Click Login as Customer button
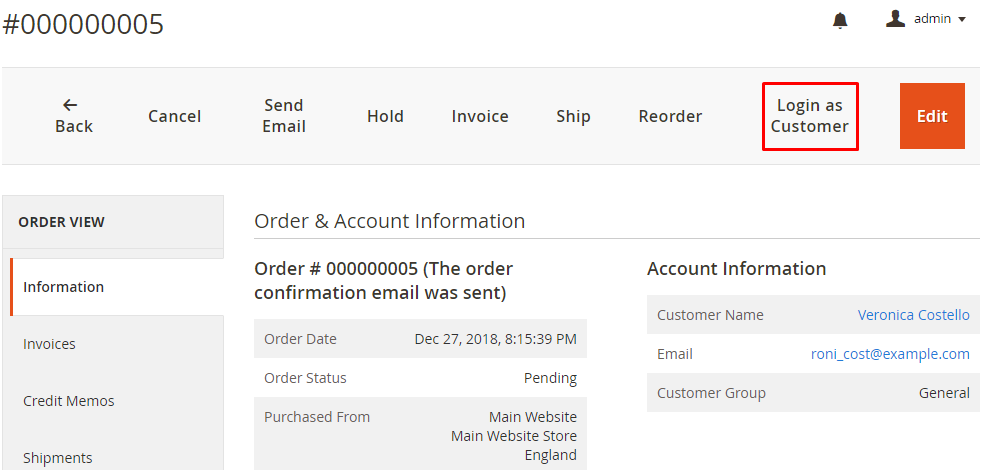This screenshot has width=987, height=470. pyautogui.click(x=810, y=116)
